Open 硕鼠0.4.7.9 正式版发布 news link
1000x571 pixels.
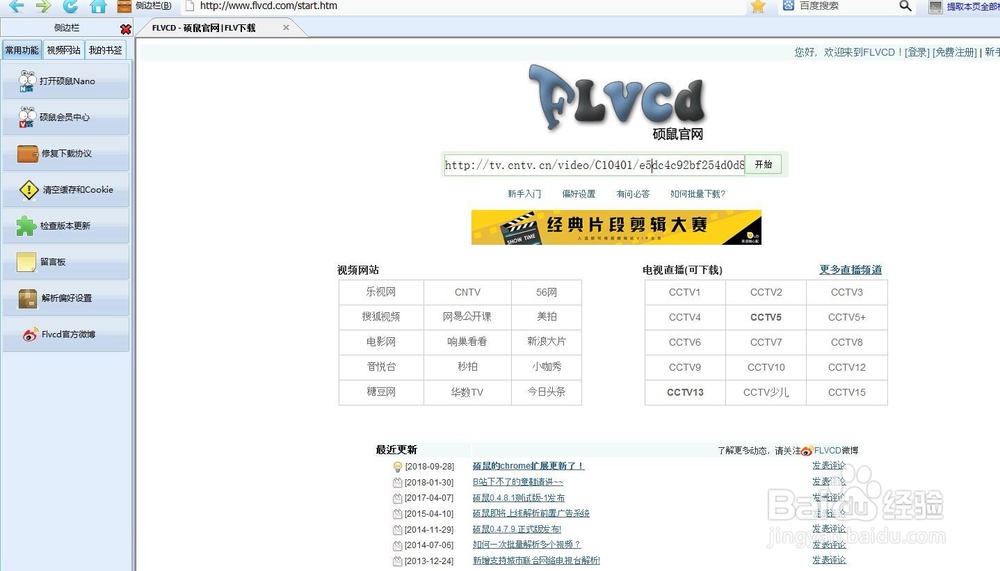(517, 530)
